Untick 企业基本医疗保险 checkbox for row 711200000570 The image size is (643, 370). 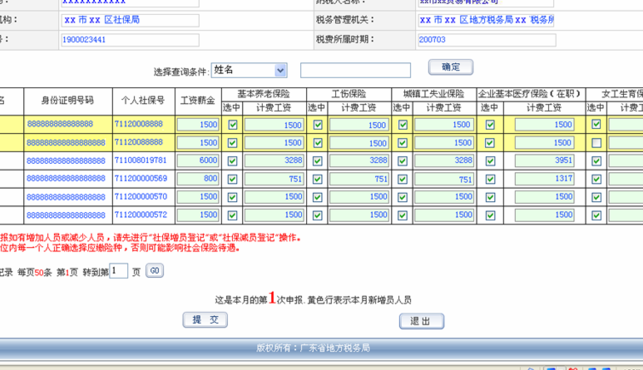tap(490, 197)
